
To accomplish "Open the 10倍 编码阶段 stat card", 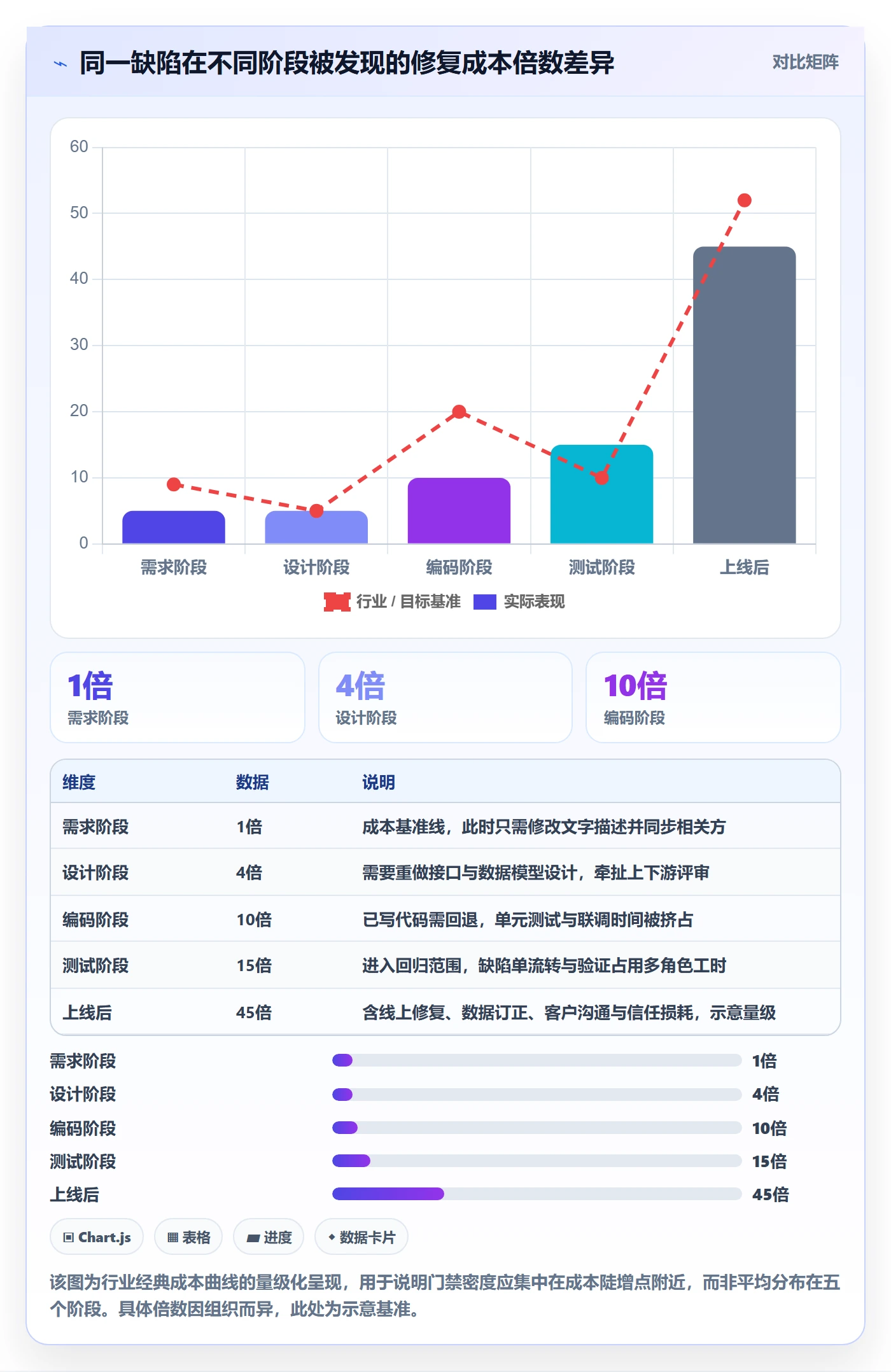I will point(713,697).
